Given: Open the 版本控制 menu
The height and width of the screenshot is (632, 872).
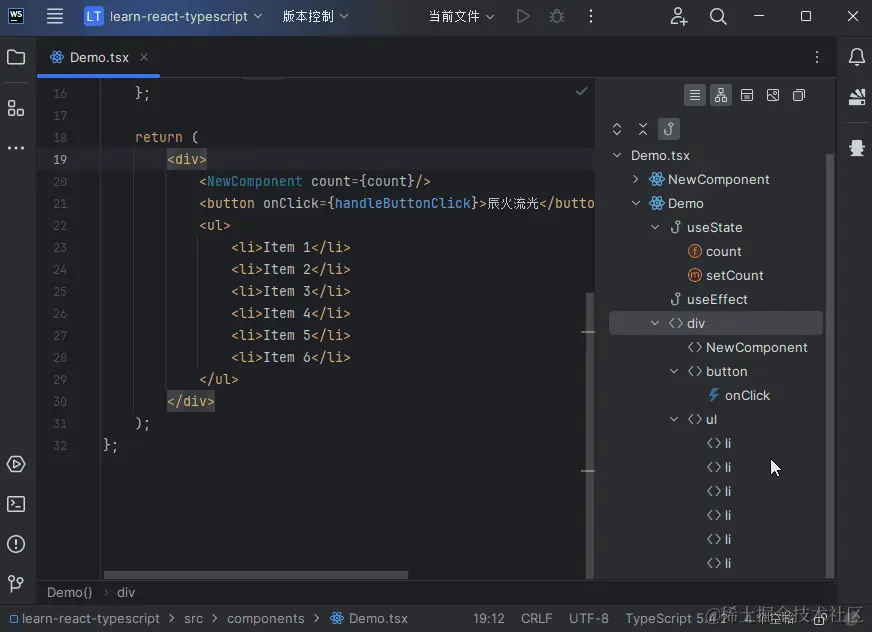Looking at the screenshot, I should 315,16.
